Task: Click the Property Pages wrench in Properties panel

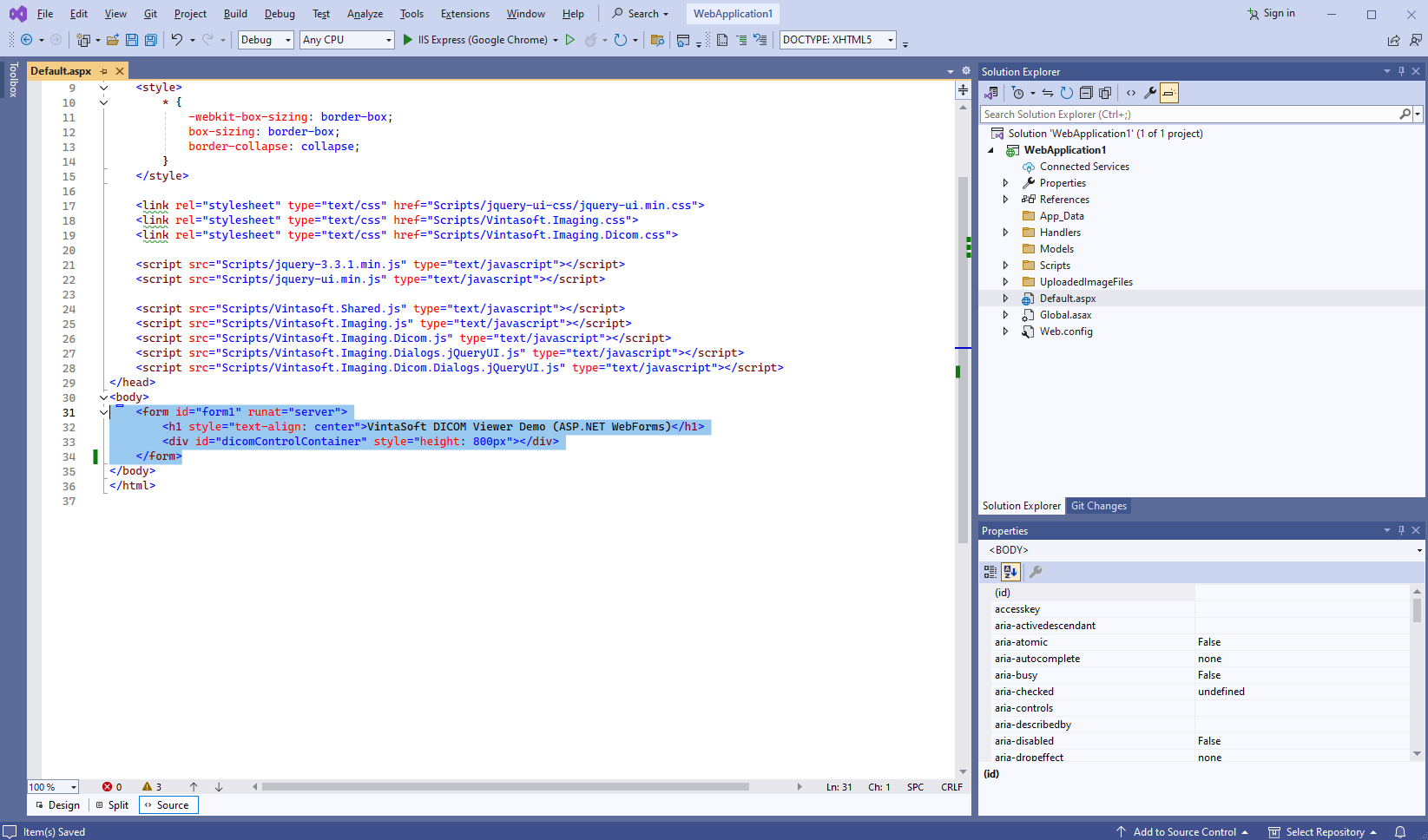Action: pyautogui.click(x=1035, y=572)
